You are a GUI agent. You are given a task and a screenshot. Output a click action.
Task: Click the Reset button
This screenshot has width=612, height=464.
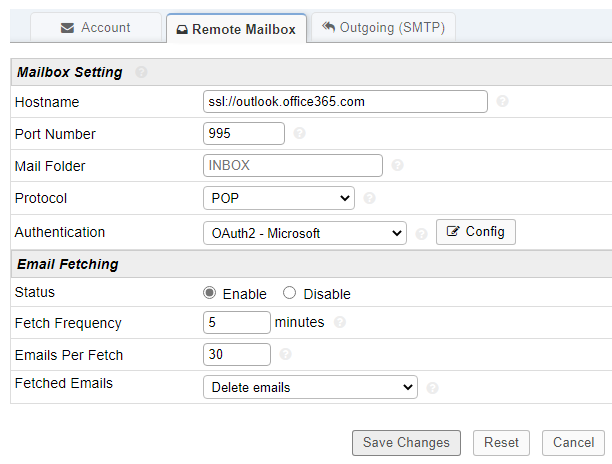click(x=502, y=442)
